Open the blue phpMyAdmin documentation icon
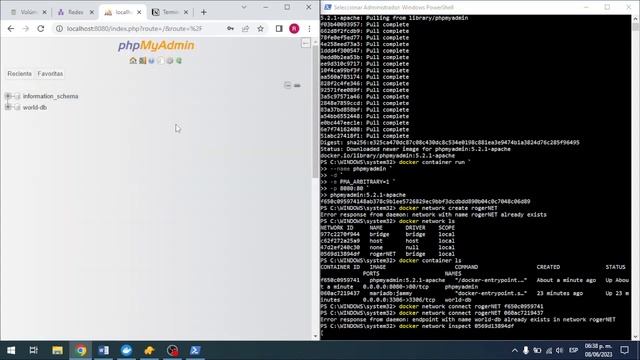 click(151, 61)
